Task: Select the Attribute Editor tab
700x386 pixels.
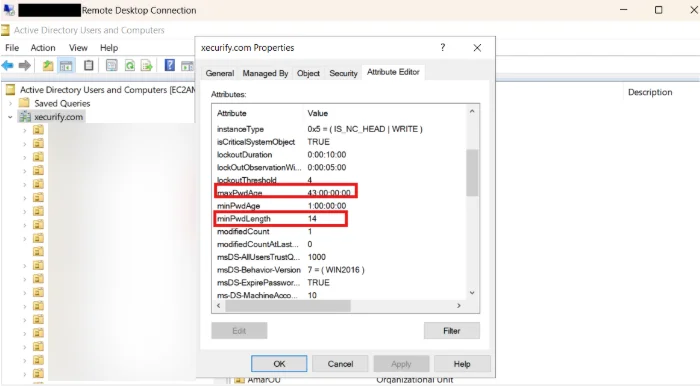Action: pyautogui.click(x=393, y=72)
